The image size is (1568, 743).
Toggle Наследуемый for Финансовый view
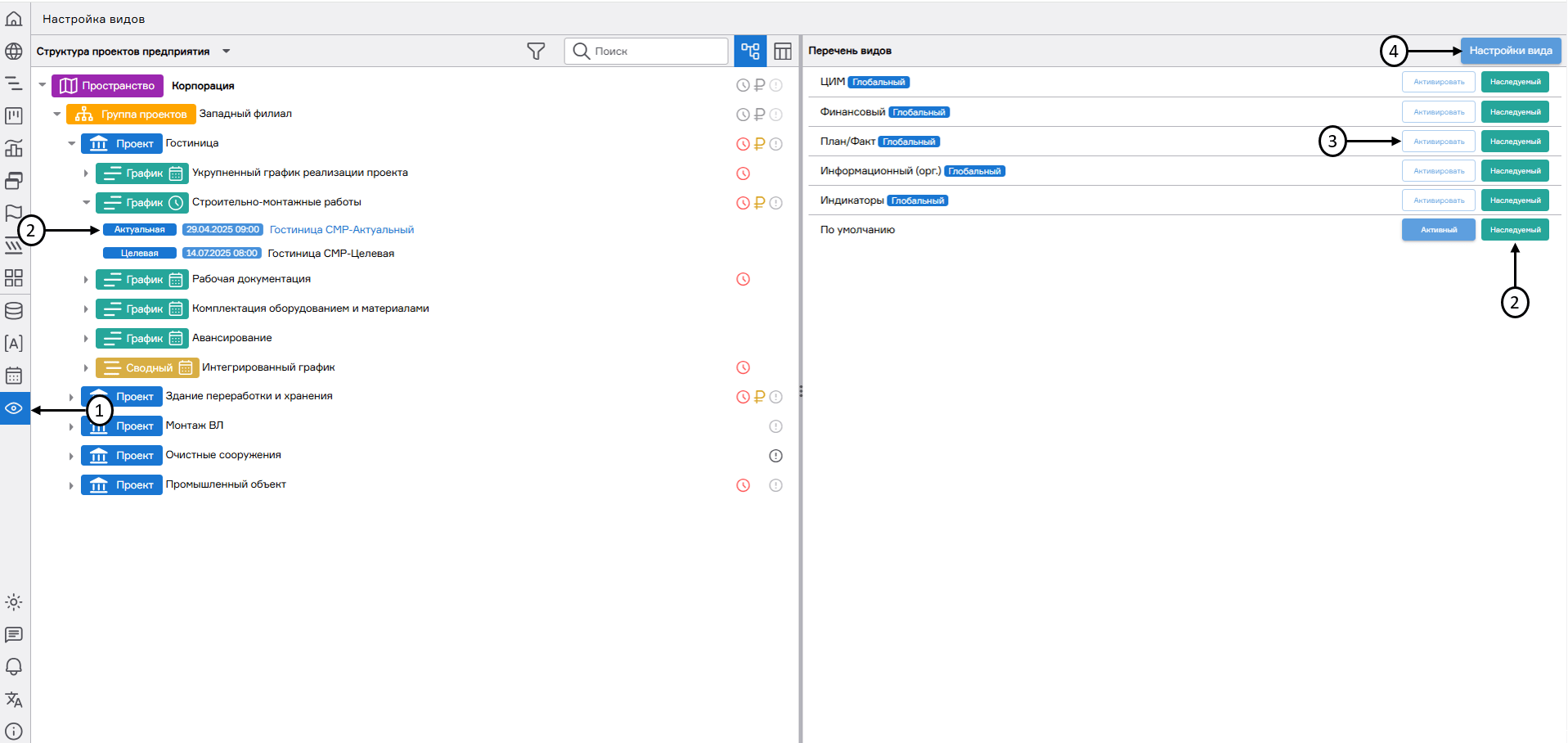1515,112
